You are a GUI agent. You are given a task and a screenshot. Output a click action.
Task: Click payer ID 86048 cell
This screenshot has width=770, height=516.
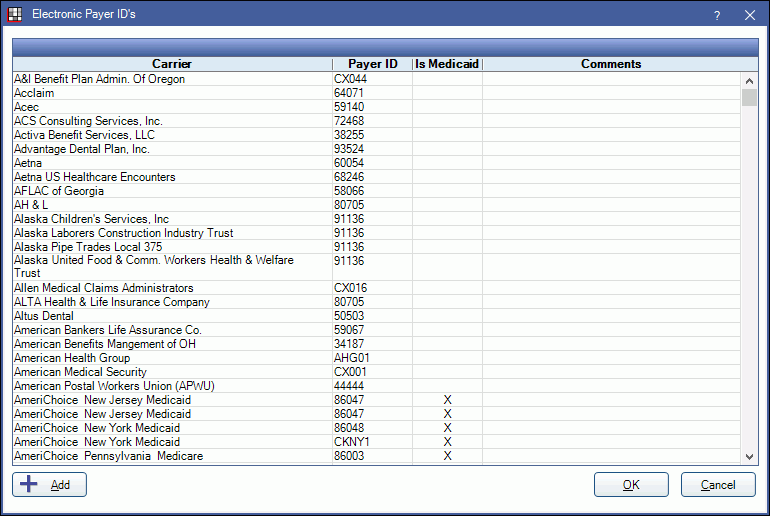pos(372,428)
